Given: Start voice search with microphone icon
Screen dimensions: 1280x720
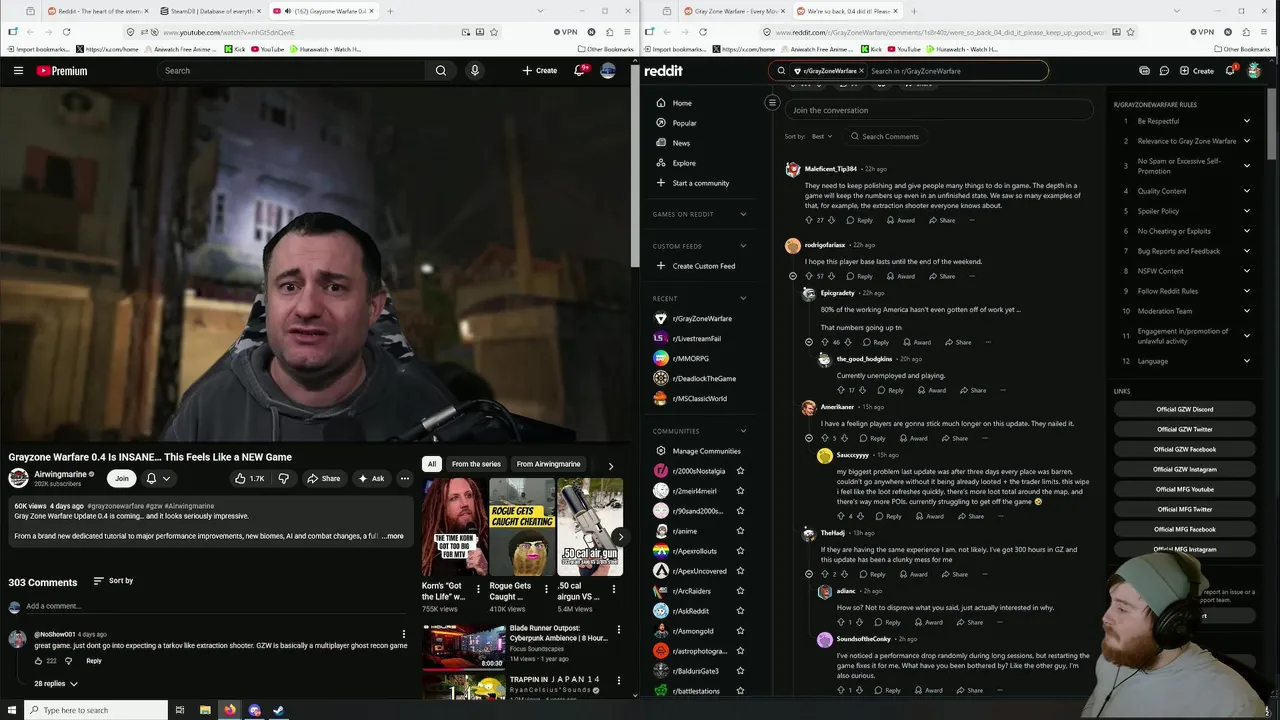Looking at the screenshot, I should tap(475, 71).
